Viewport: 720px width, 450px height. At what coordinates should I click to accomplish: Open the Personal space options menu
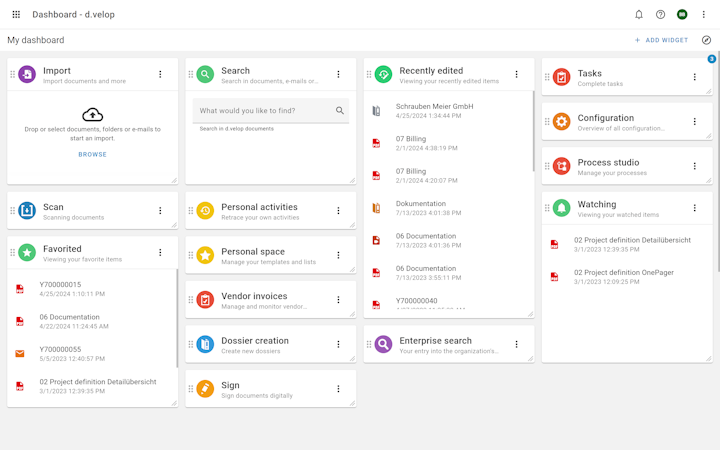click(x=338, y=255)
